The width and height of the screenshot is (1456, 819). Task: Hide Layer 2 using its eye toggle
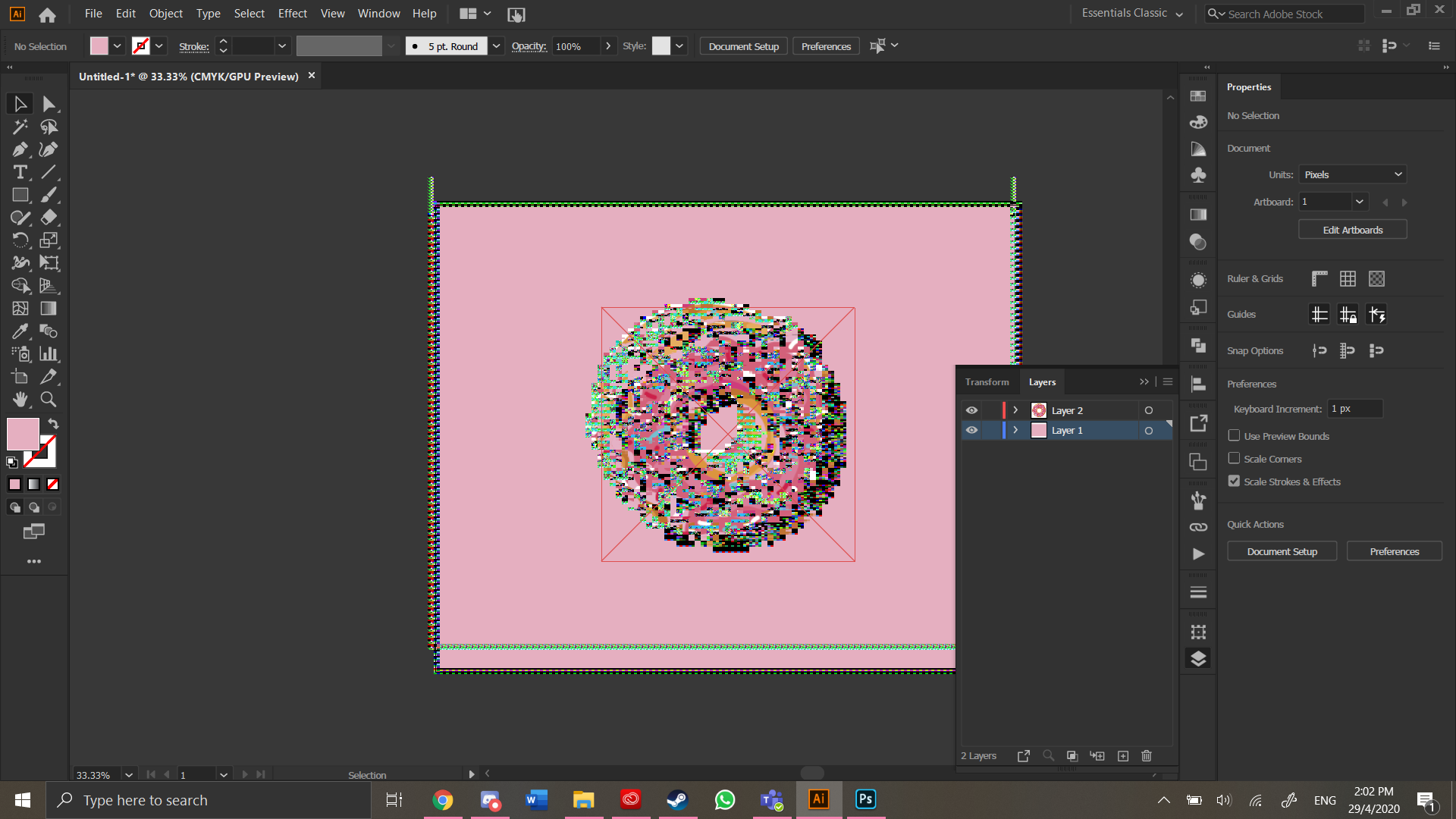(x=971, y=409)
